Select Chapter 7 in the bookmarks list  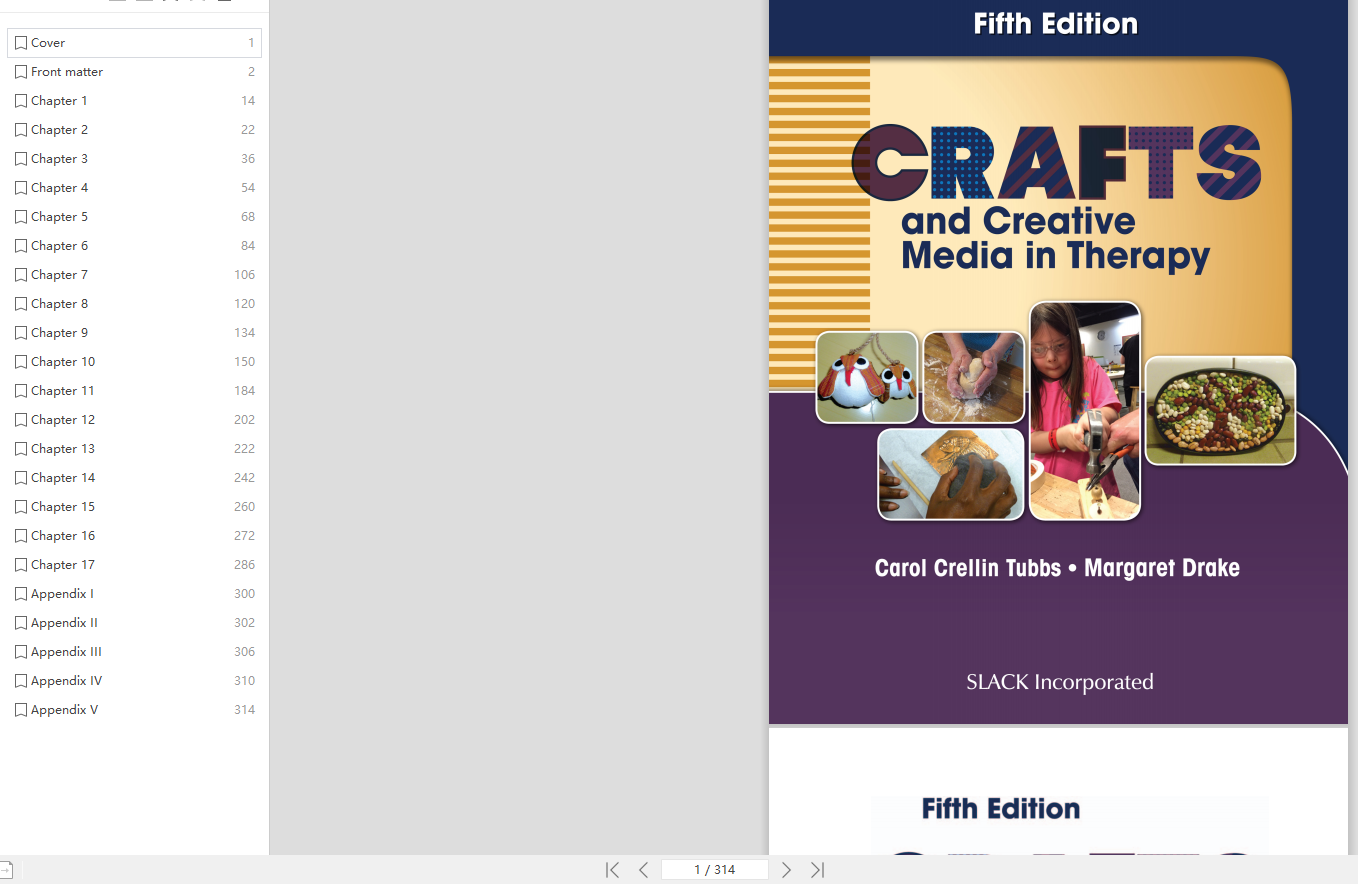pyautogui.click(x=134, y=275)
